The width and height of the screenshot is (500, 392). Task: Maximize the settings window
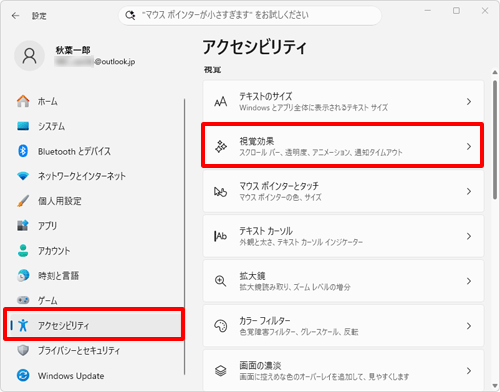click(x=456, y=11)
